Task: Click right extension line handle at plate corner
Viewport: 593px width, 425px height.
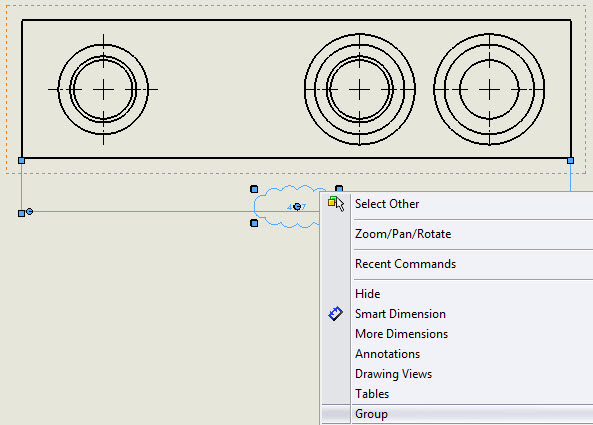Action: (570, 161)
